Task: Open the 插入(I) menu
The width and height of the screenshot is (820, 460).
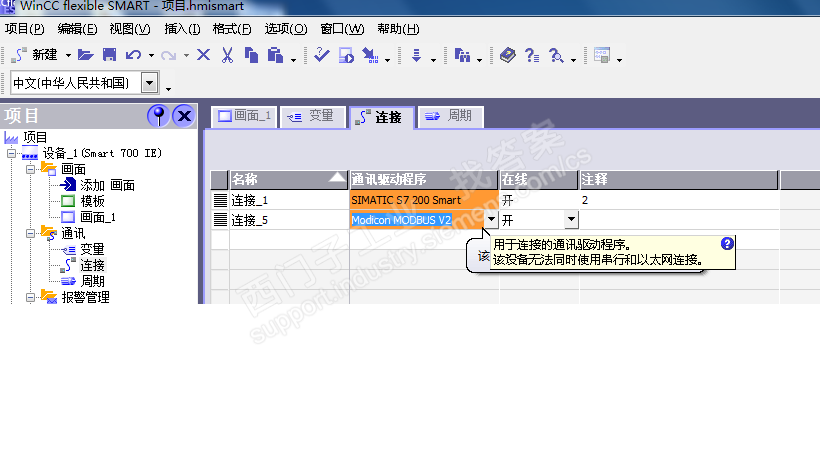Action: (182, 29)
